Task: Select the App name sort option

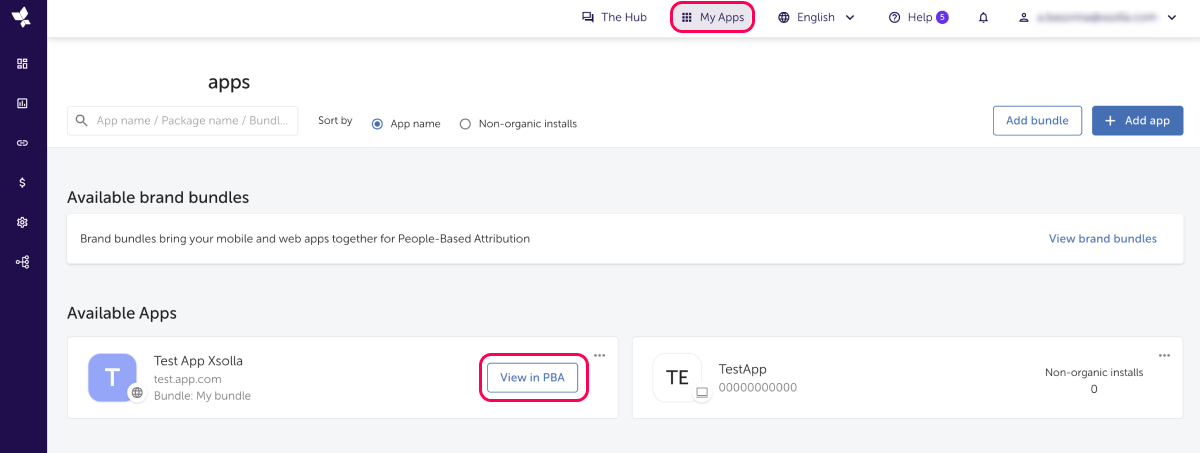Action: click(x=378, y=124)
